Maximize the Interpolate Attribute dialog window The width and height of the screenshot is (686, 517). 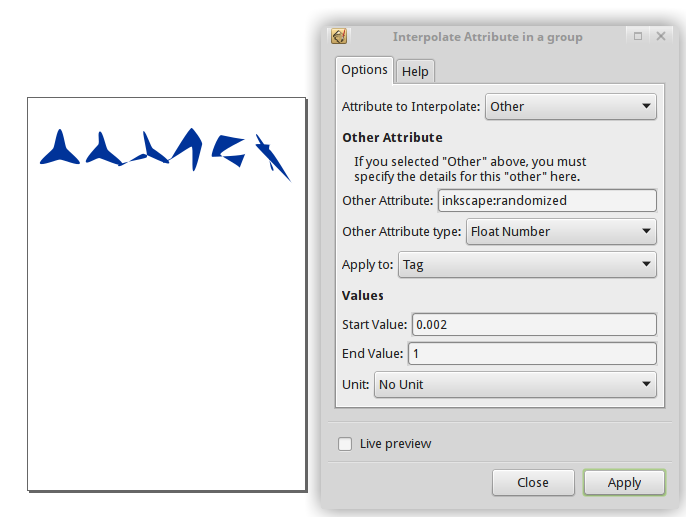point(638,36)
